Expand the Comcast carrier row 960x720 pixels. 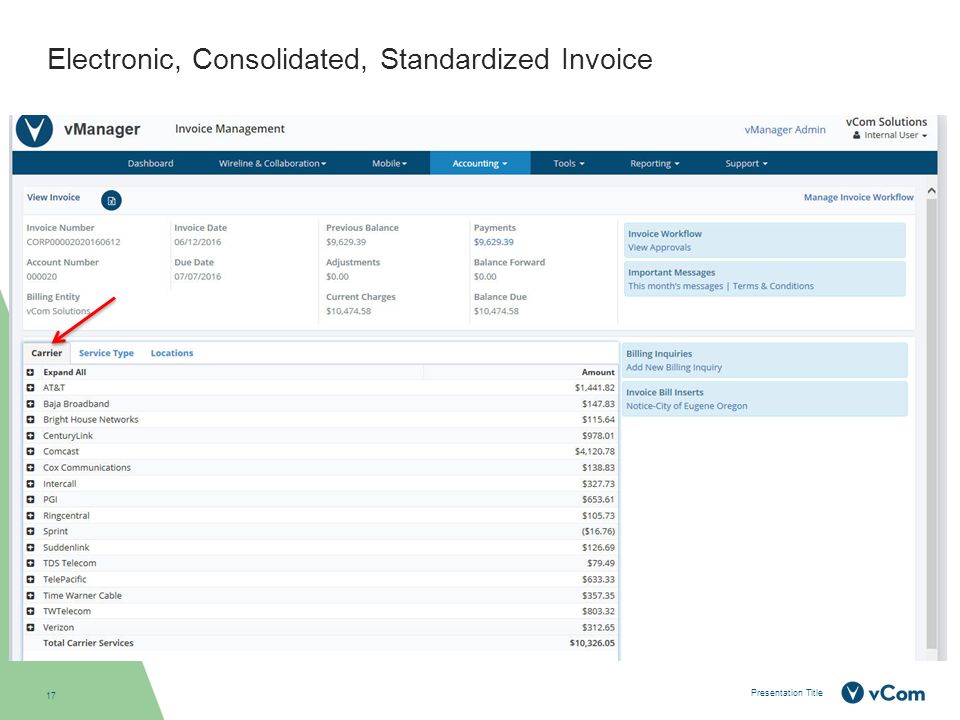(30, 452)
